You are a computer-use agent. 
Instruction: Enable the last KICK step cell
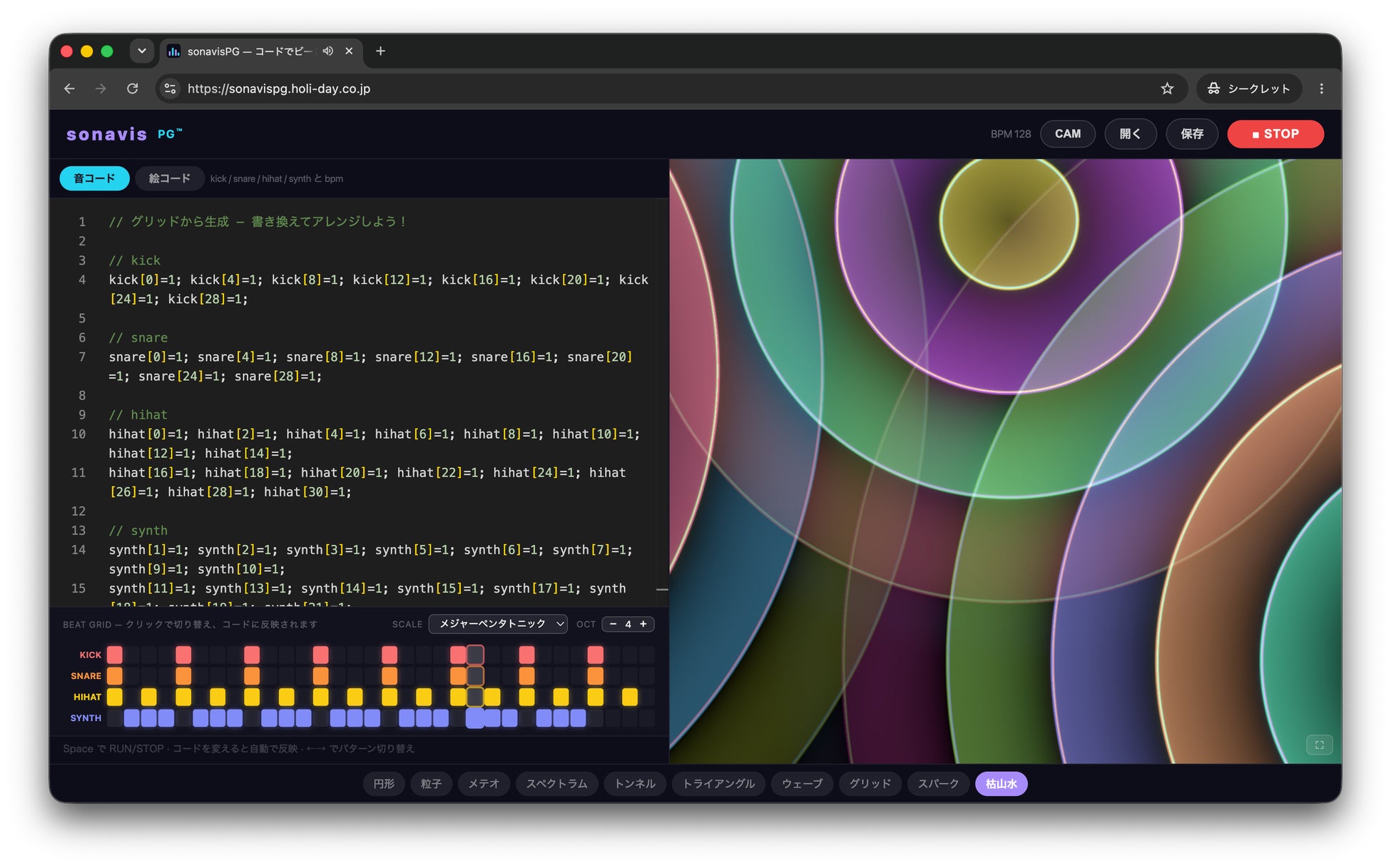pos(647,655)
